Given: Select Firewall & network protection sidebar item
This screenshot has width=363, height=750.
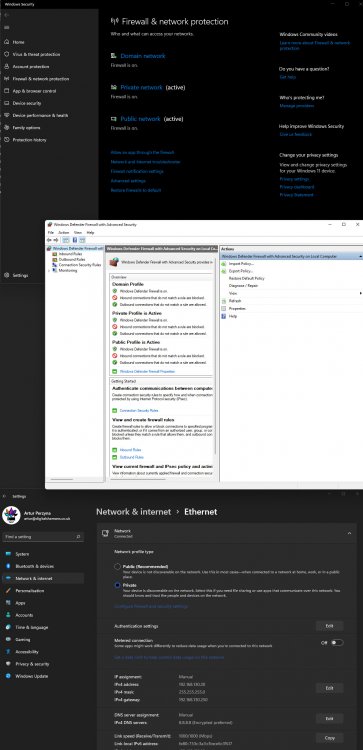Looking at the screenshot, I should click(41, 79).
